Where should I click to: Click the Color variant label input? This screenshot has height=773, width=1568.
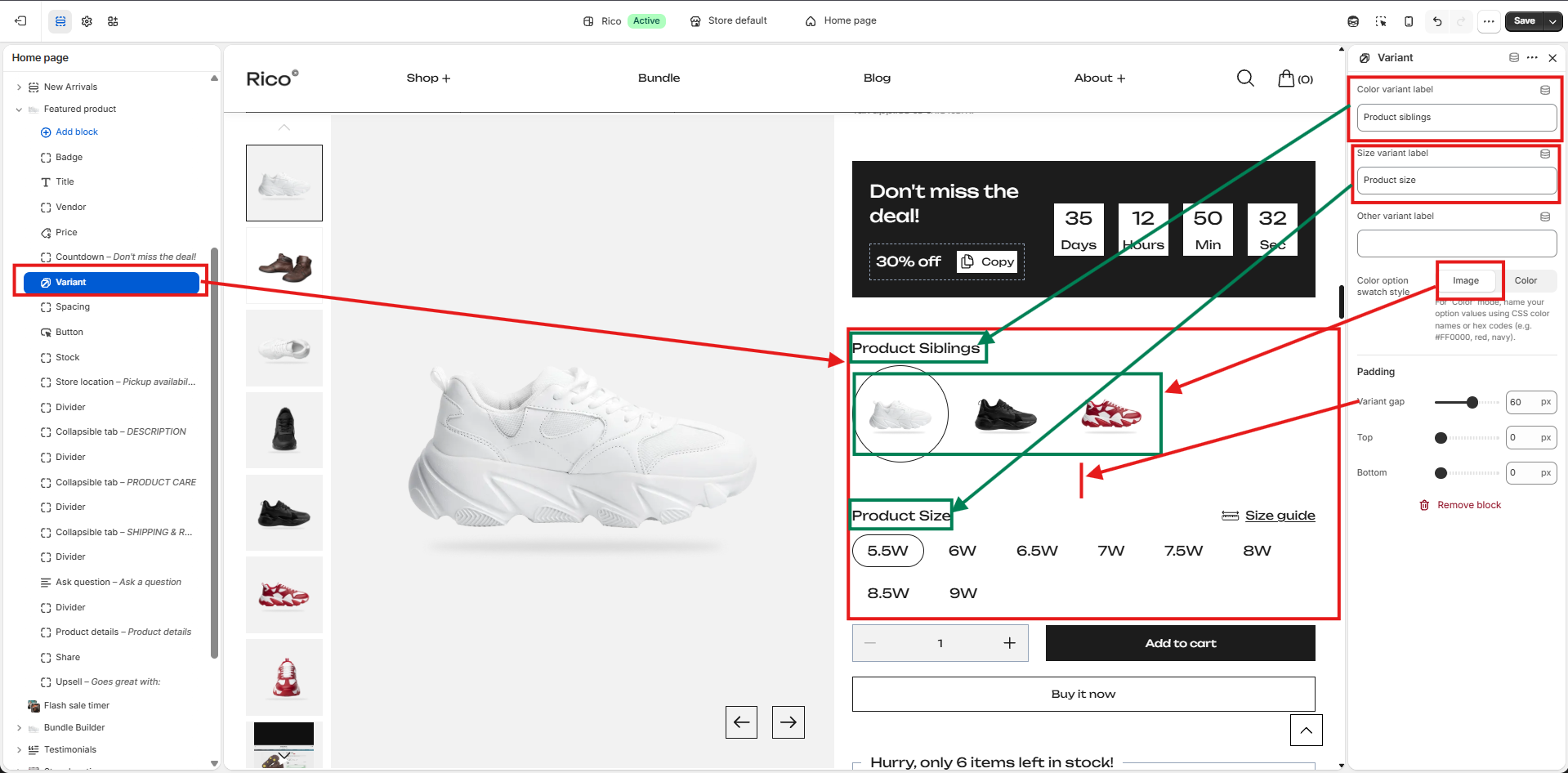(1456, 118)
